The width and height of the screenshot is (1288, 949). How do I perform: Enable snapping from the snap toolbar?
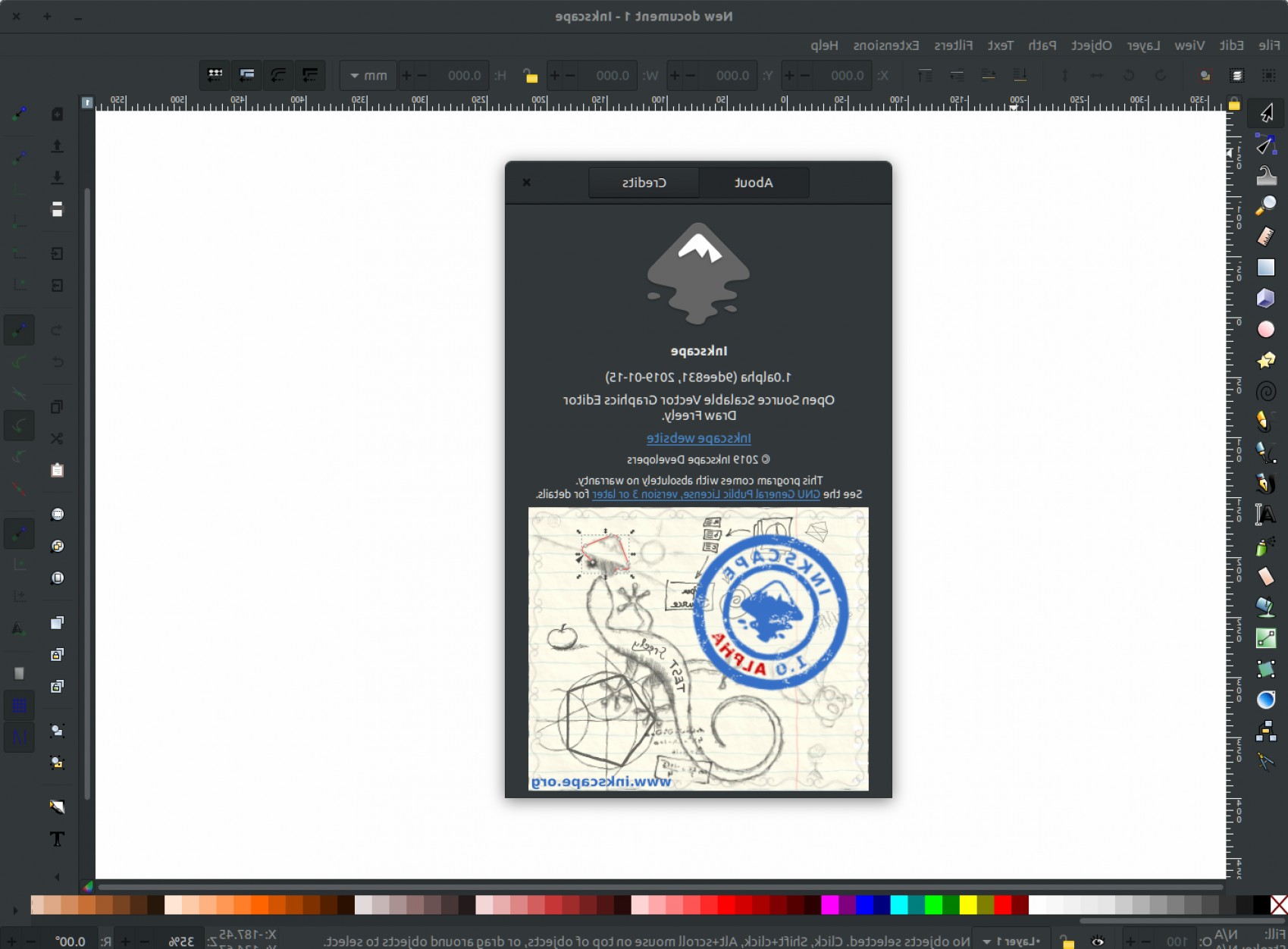(19, 114)
